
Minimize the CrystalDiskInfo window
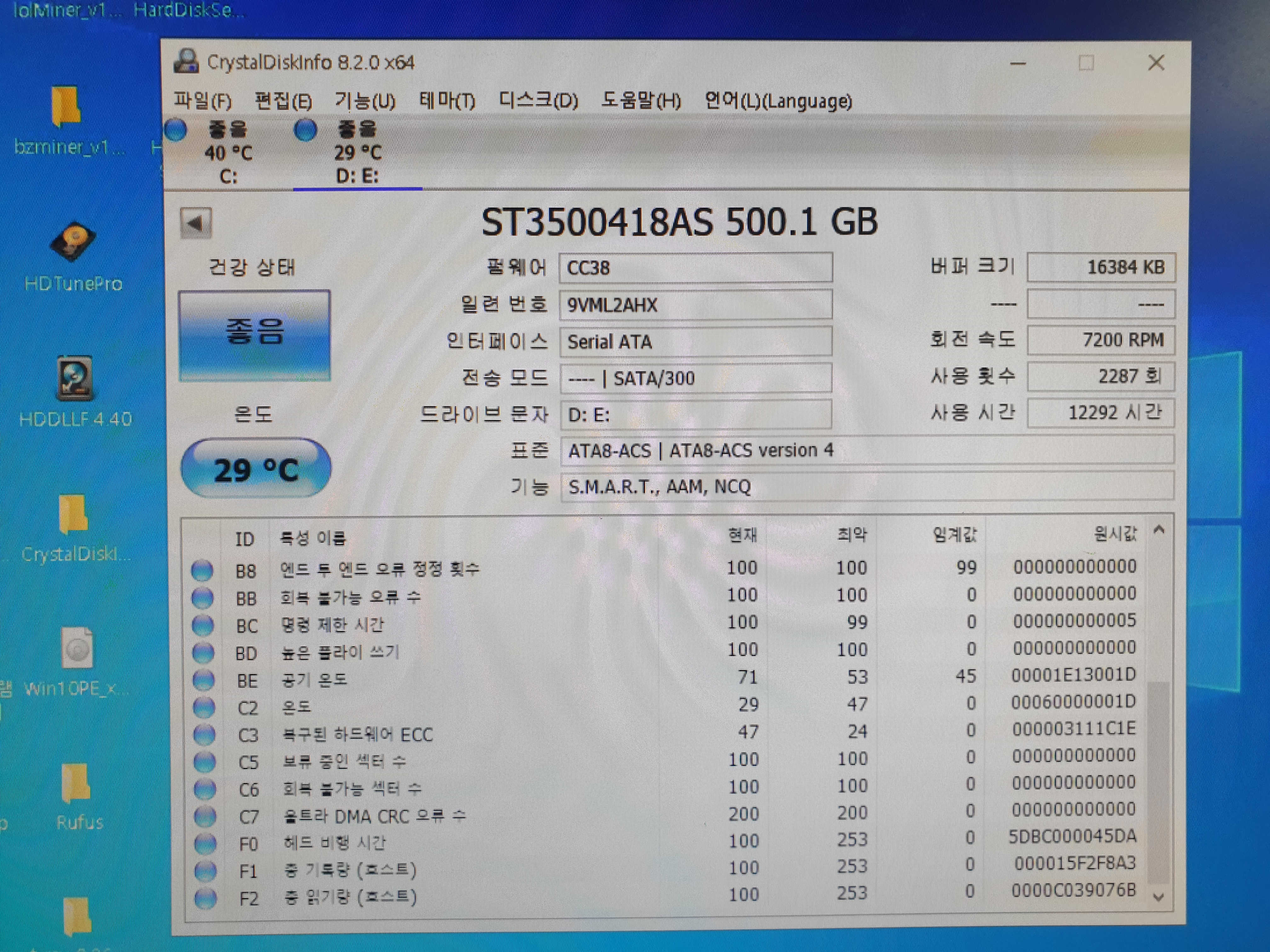point(1018,63)
